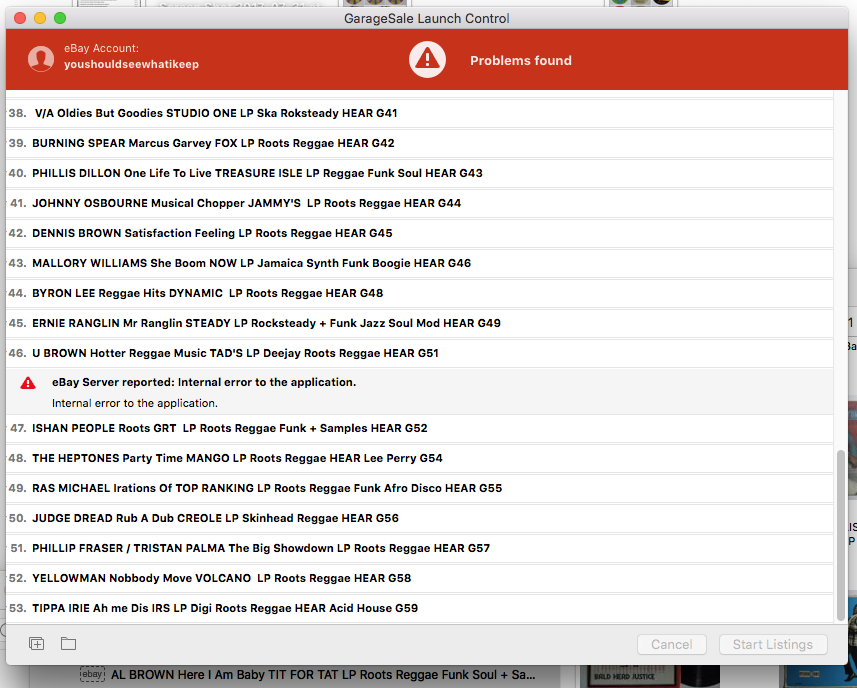Click the red error triangle under listing 46

coord(28,383)
